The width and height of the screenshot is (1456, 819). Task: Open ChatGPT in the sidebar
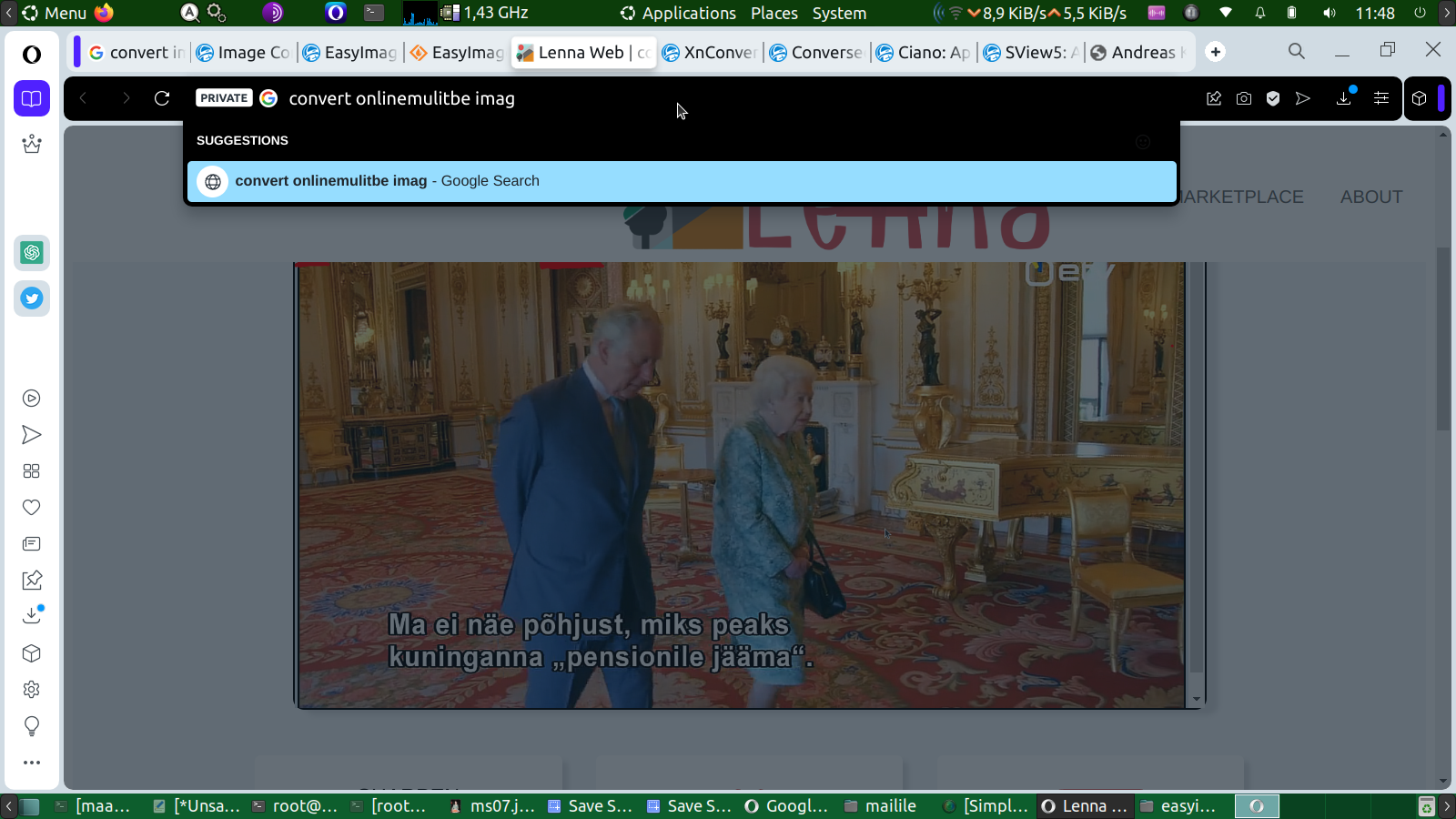click(x=32, y=252)
